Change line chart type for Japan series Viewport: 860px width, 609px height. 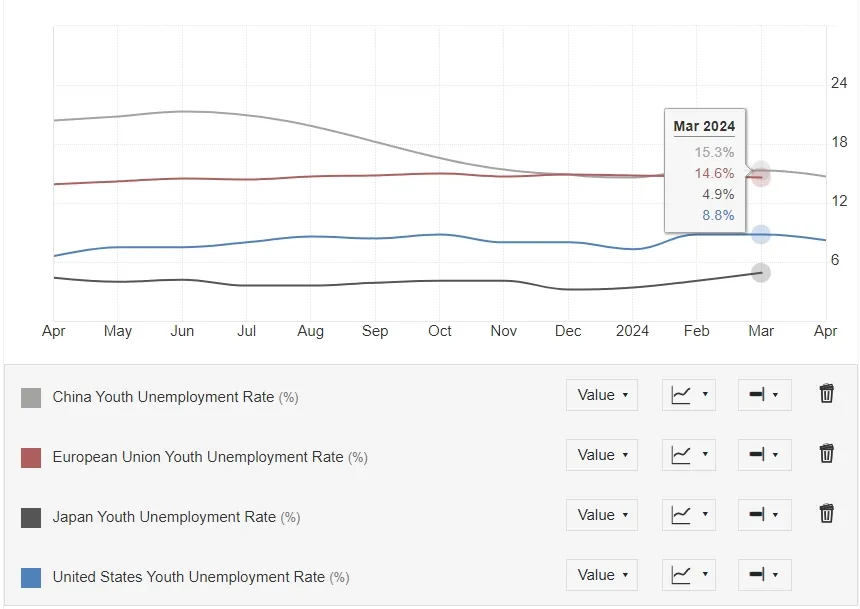click(x=689, y=515)
